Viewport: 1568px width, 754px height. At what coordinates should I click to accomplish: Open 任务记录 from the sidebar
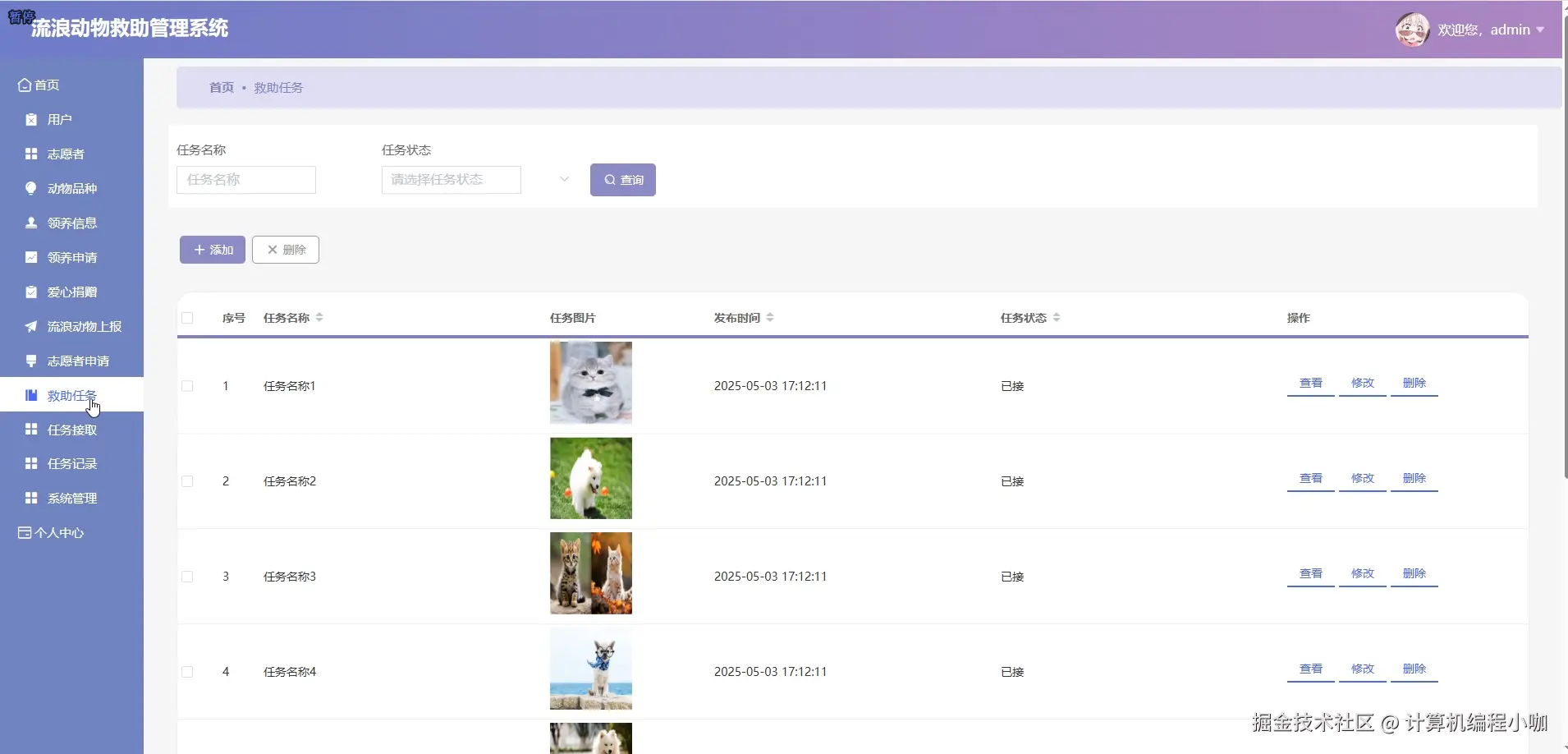(72, 464)
